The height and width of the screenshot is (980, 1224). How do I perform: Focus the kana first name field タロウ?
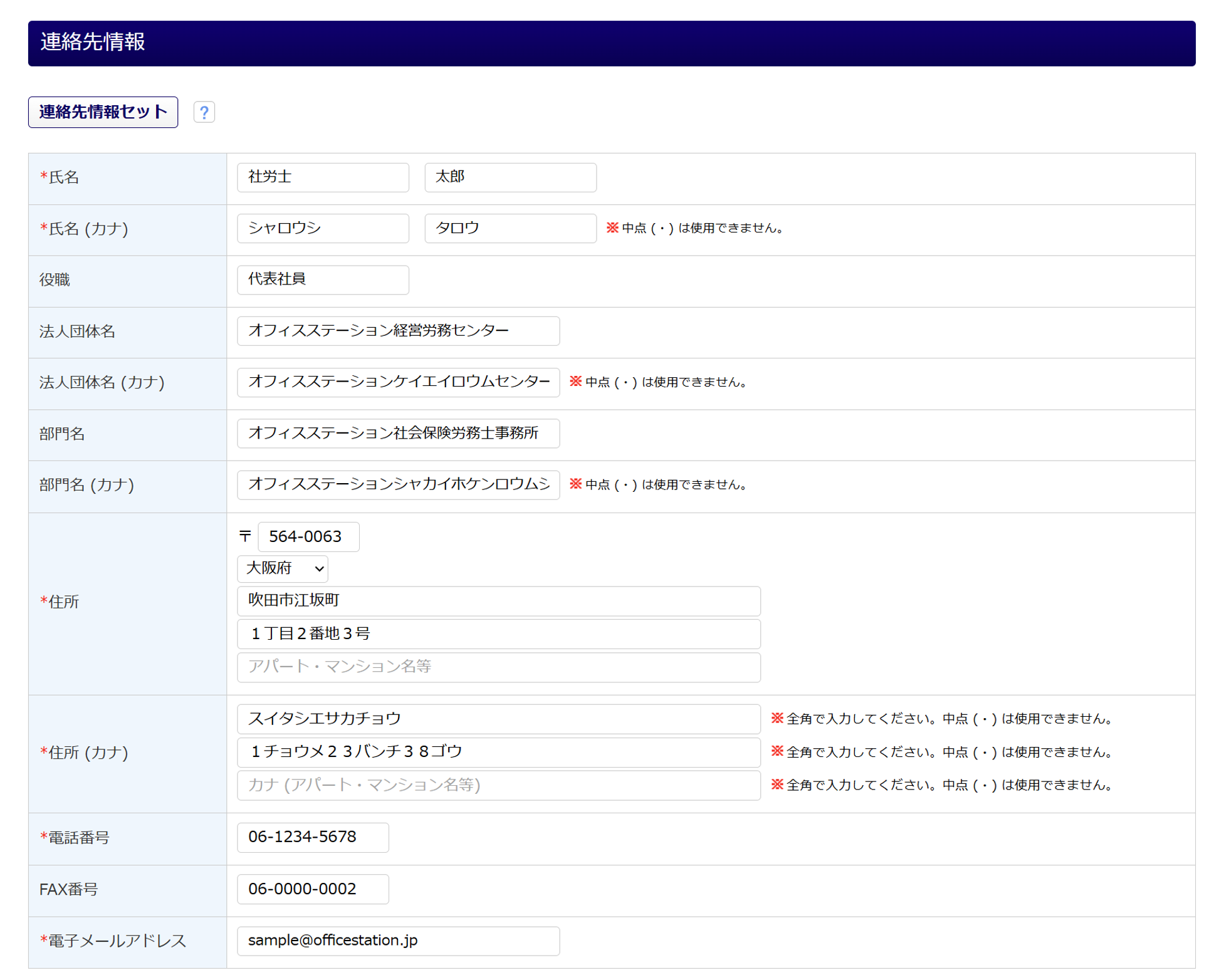click(x=510, y=228)
